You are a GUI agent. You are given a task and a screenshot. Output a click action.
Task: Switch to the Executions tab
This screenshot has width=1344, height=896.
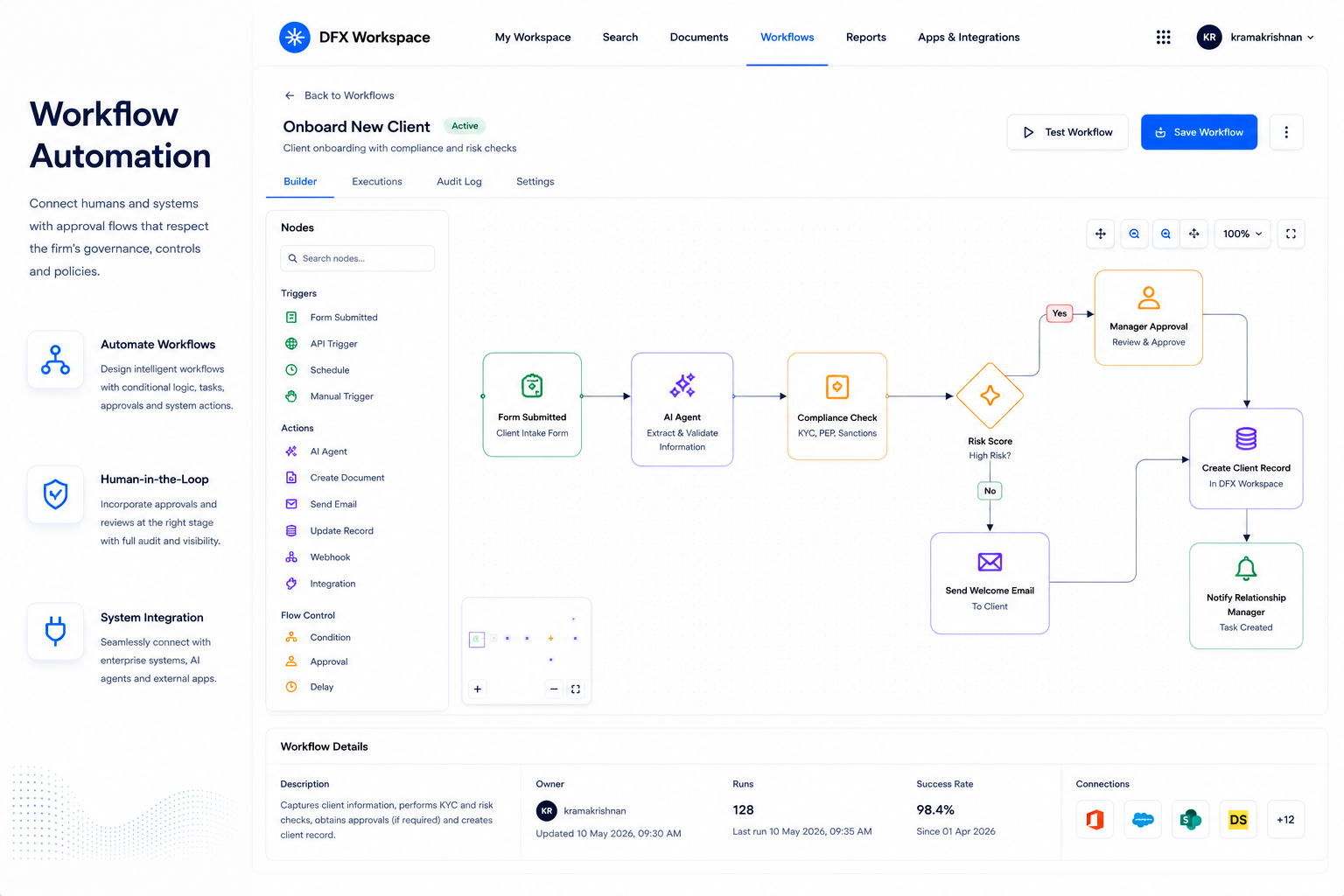coord(377,182)
